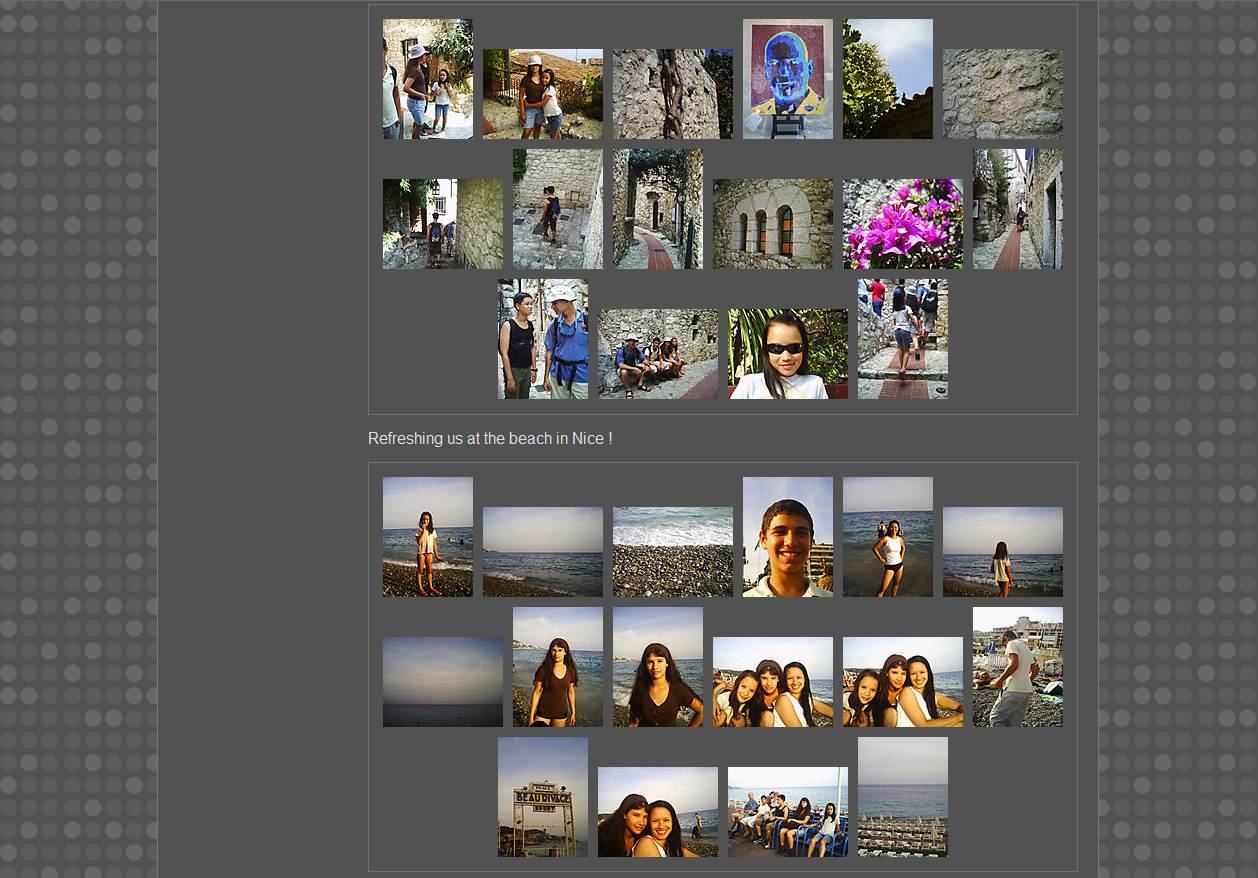
Task: View girl facing the sea from behind
Action: click(x=1002, y=552)
